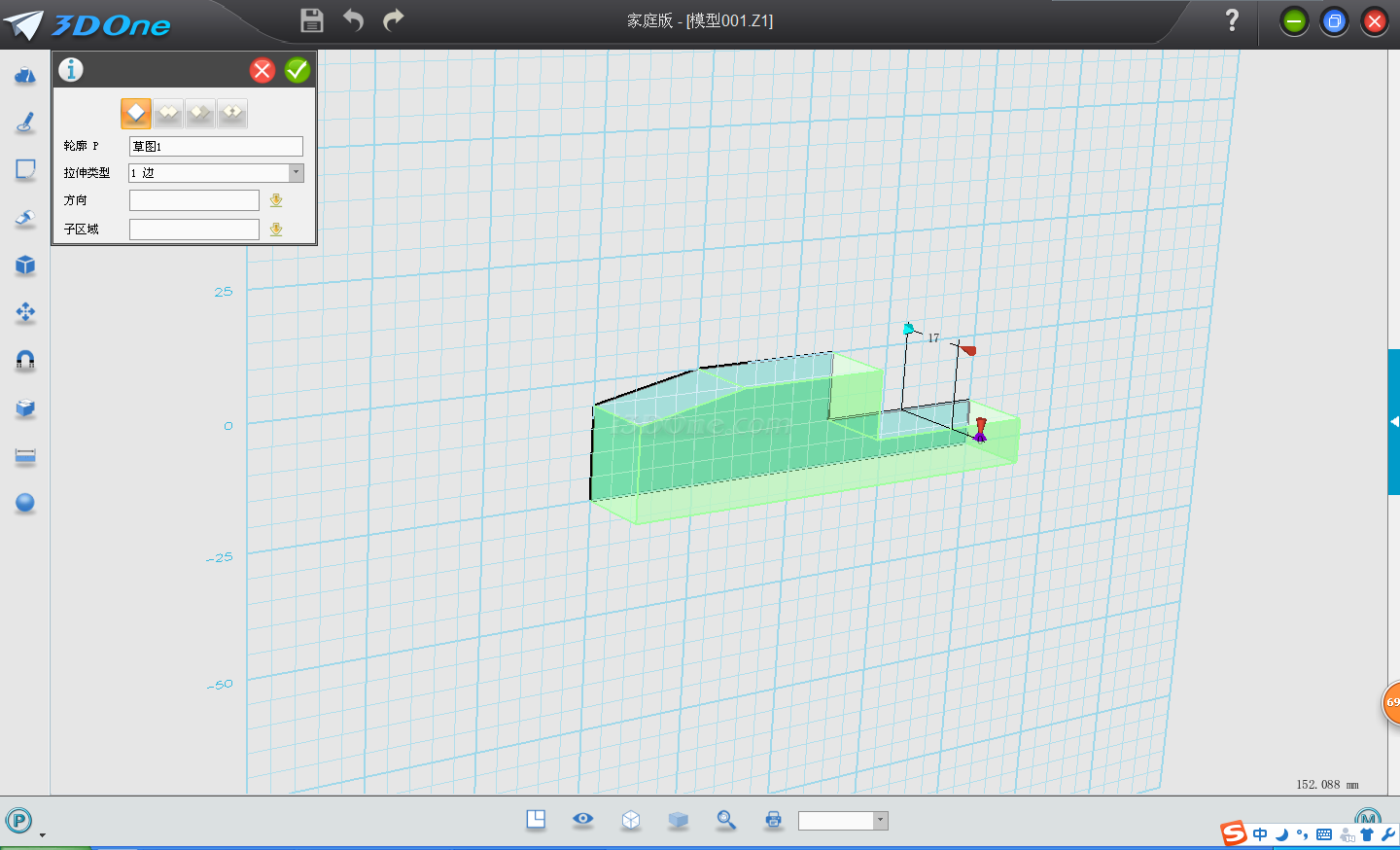1400x850 pixels.
Task: Expand the 子区域 option arrow
Action: (x=276, y=230)
